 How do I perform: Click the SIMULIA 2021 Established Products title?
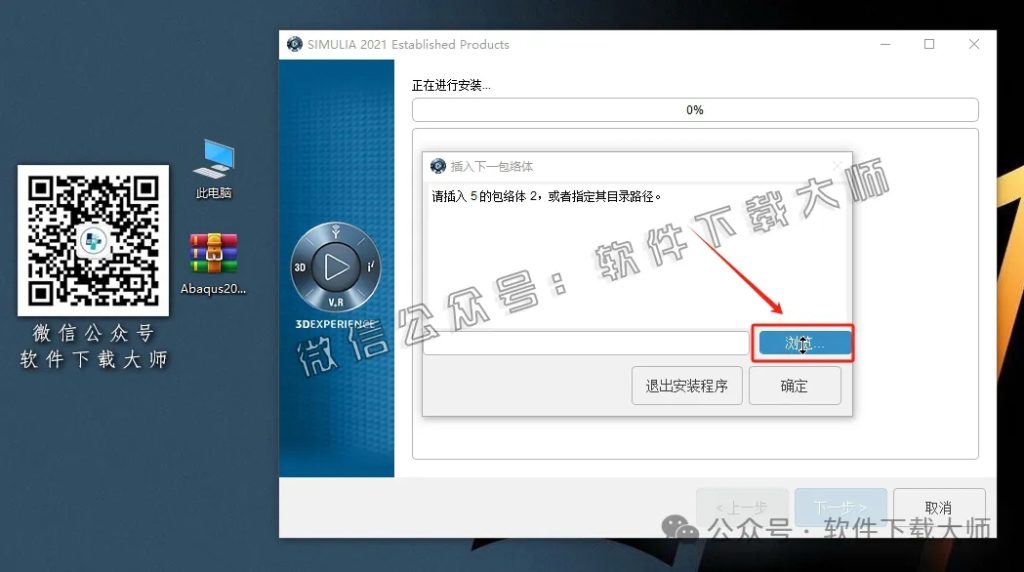point(408,44)
